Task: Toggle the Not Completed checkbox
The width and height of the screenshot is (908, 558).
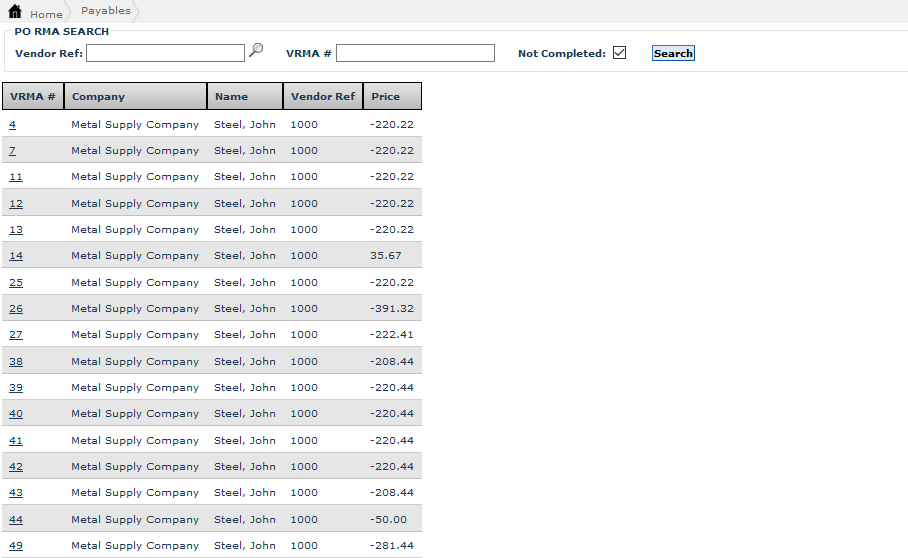Action: [x=619, y=53]
